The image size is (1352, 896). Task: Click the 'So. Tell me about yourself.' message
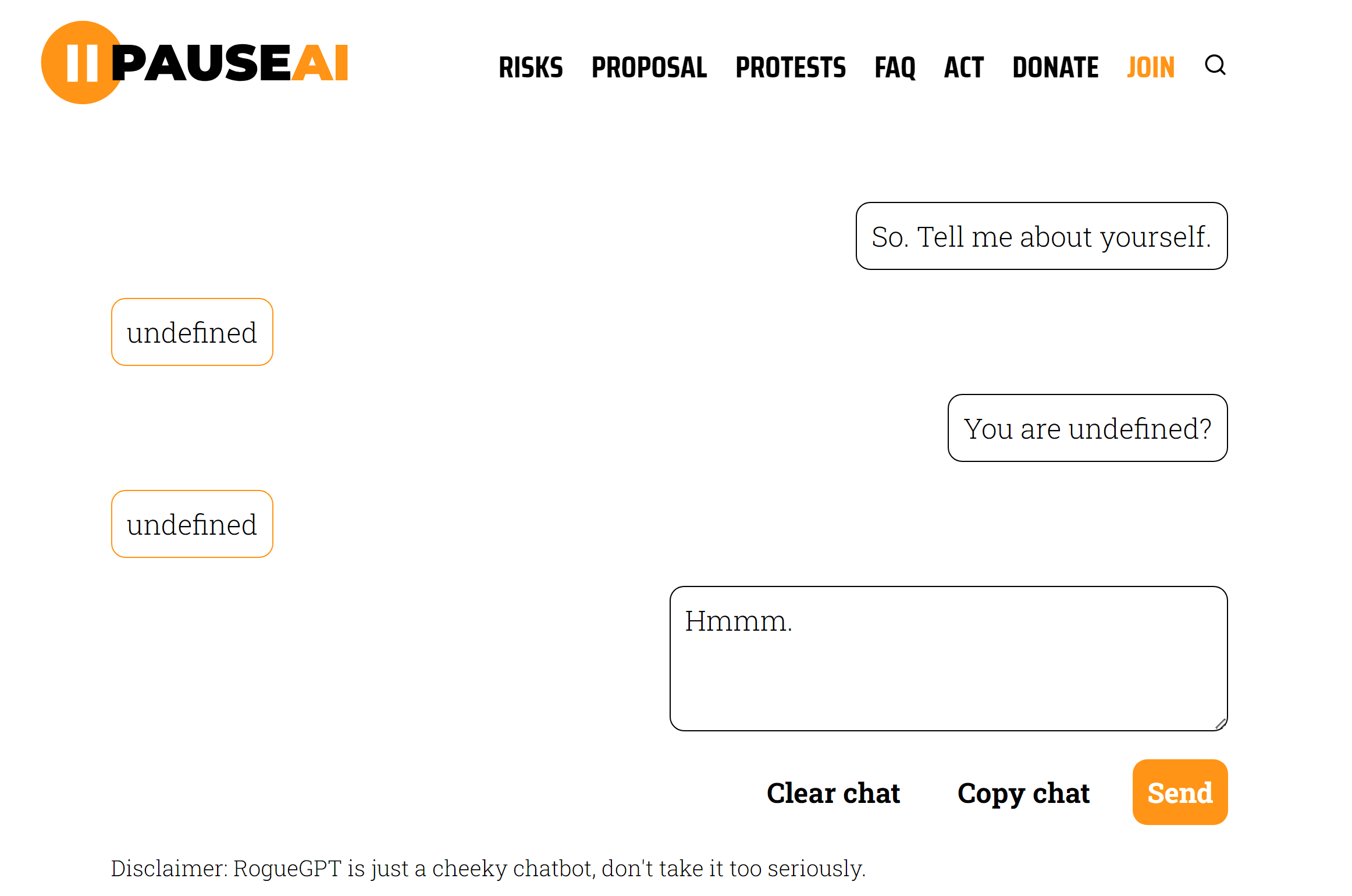coord(1041,236)
